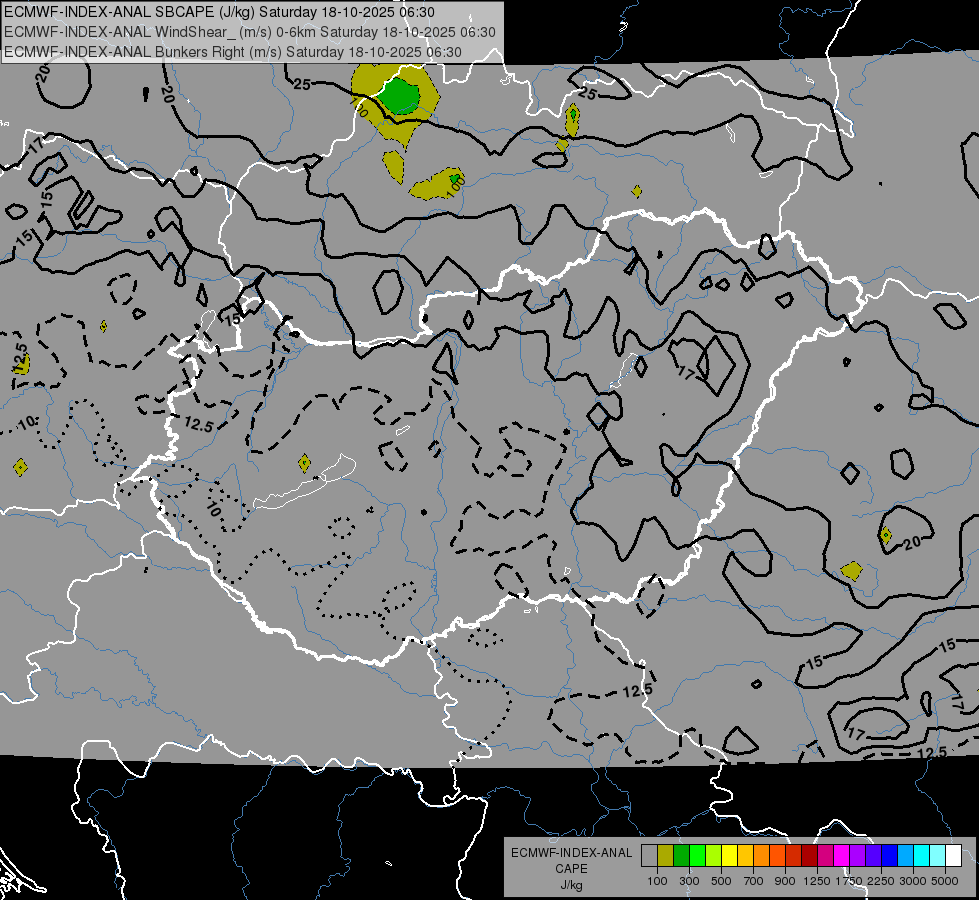The image size is (979, 900).
Task: Click the legend's 1250 tick label
Action: point(817,881)
